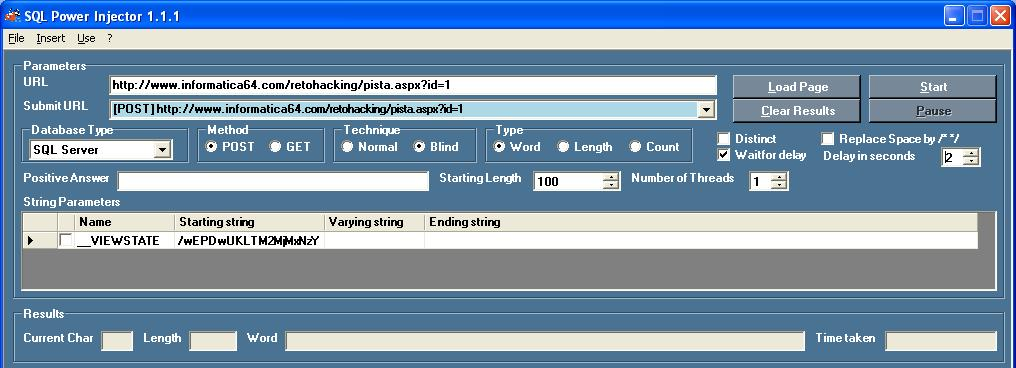Image resolution: width=1016 pixels, height=368 pixels.
Task: Click the Name column header
Action: [x=124, y=222]
